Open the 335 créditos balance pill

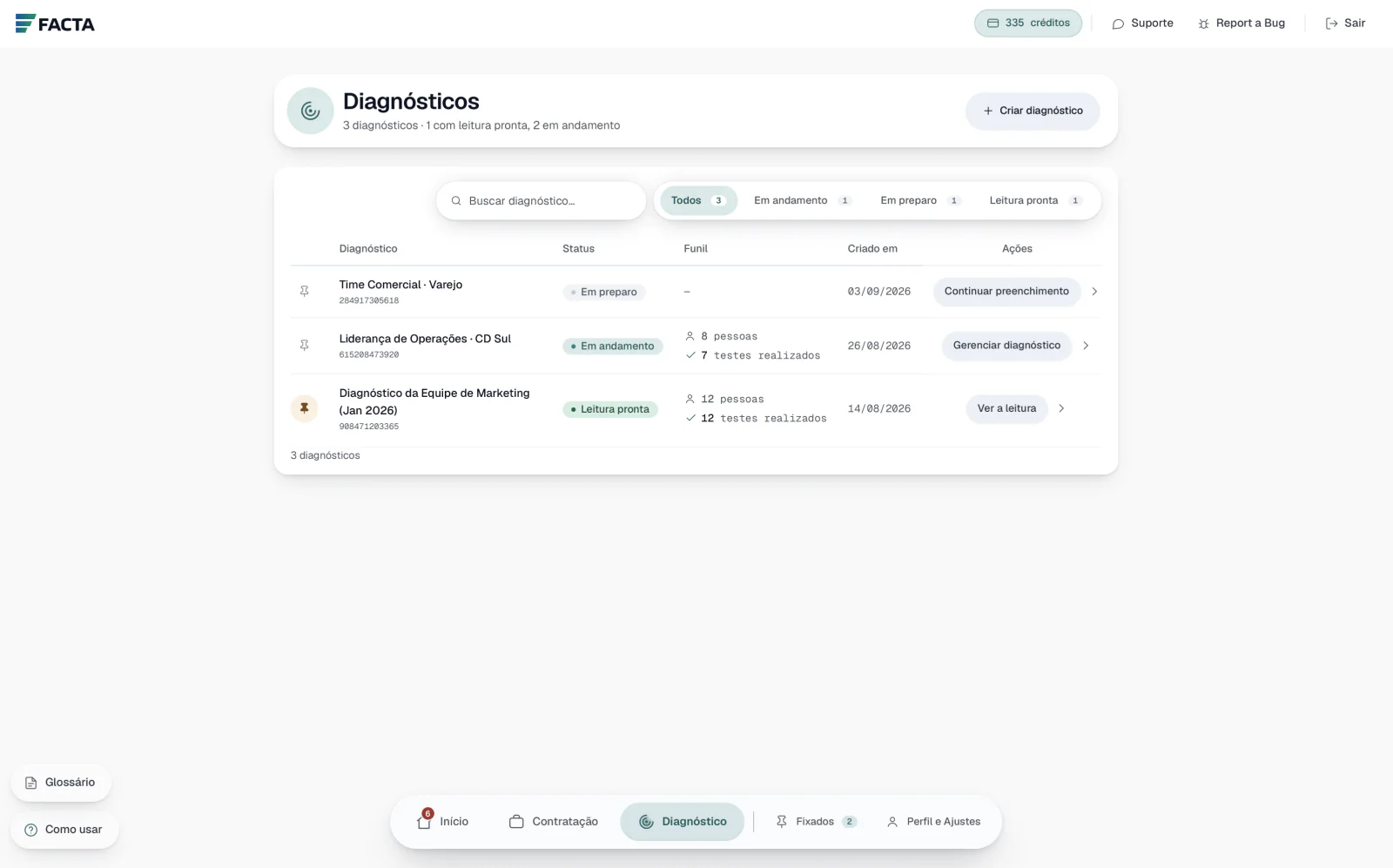point(1027,24)
